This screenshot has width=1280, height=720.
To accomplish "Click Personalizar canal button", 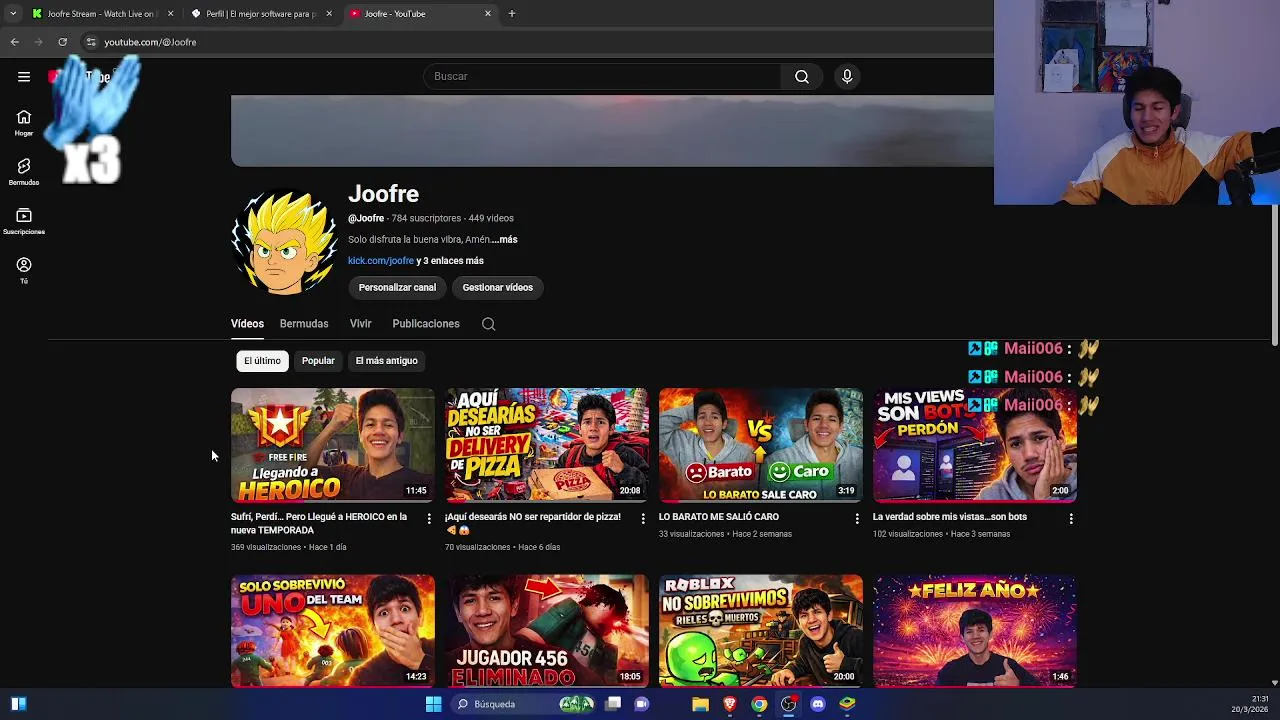I will point(397,288).
